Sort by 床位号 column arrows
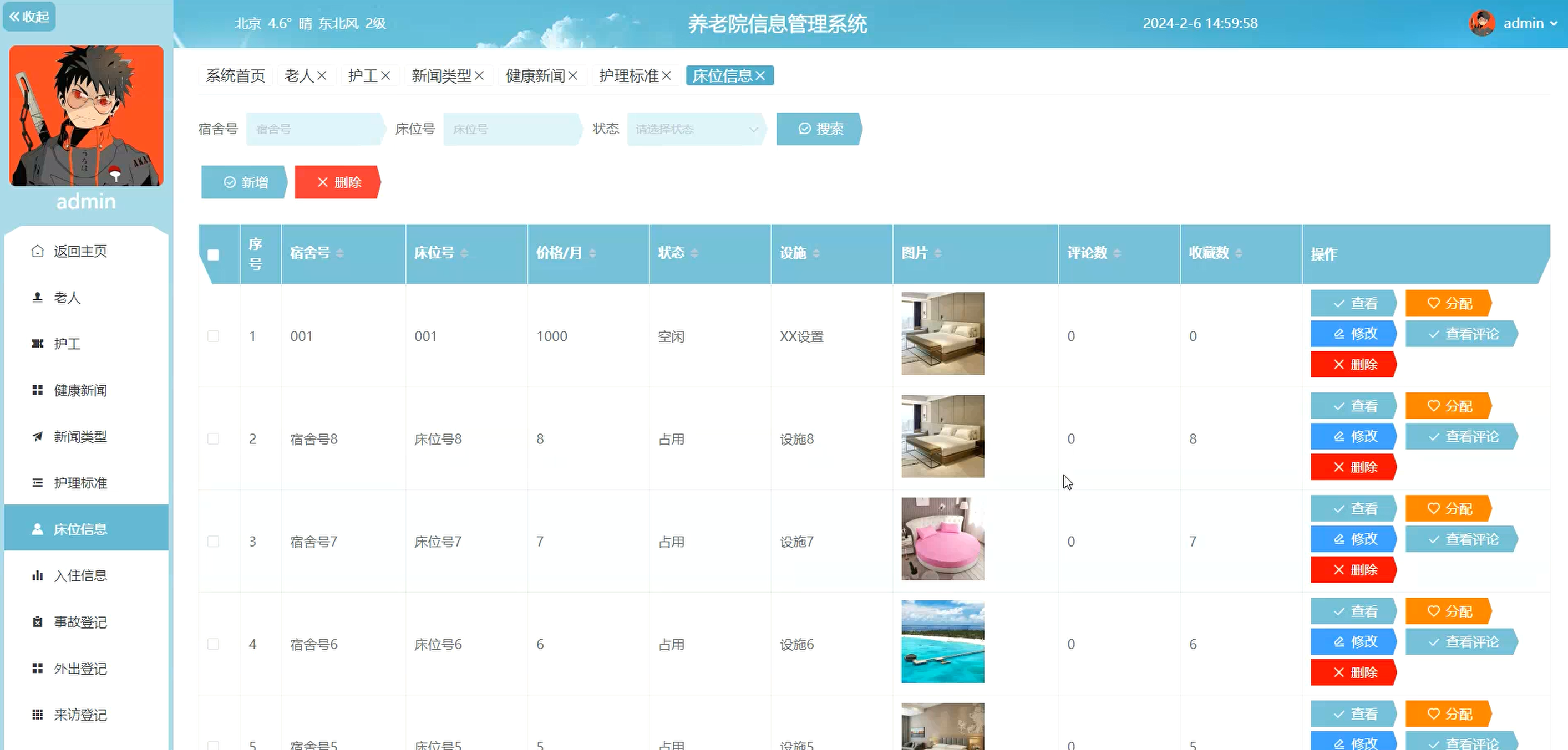 (464, 253)
